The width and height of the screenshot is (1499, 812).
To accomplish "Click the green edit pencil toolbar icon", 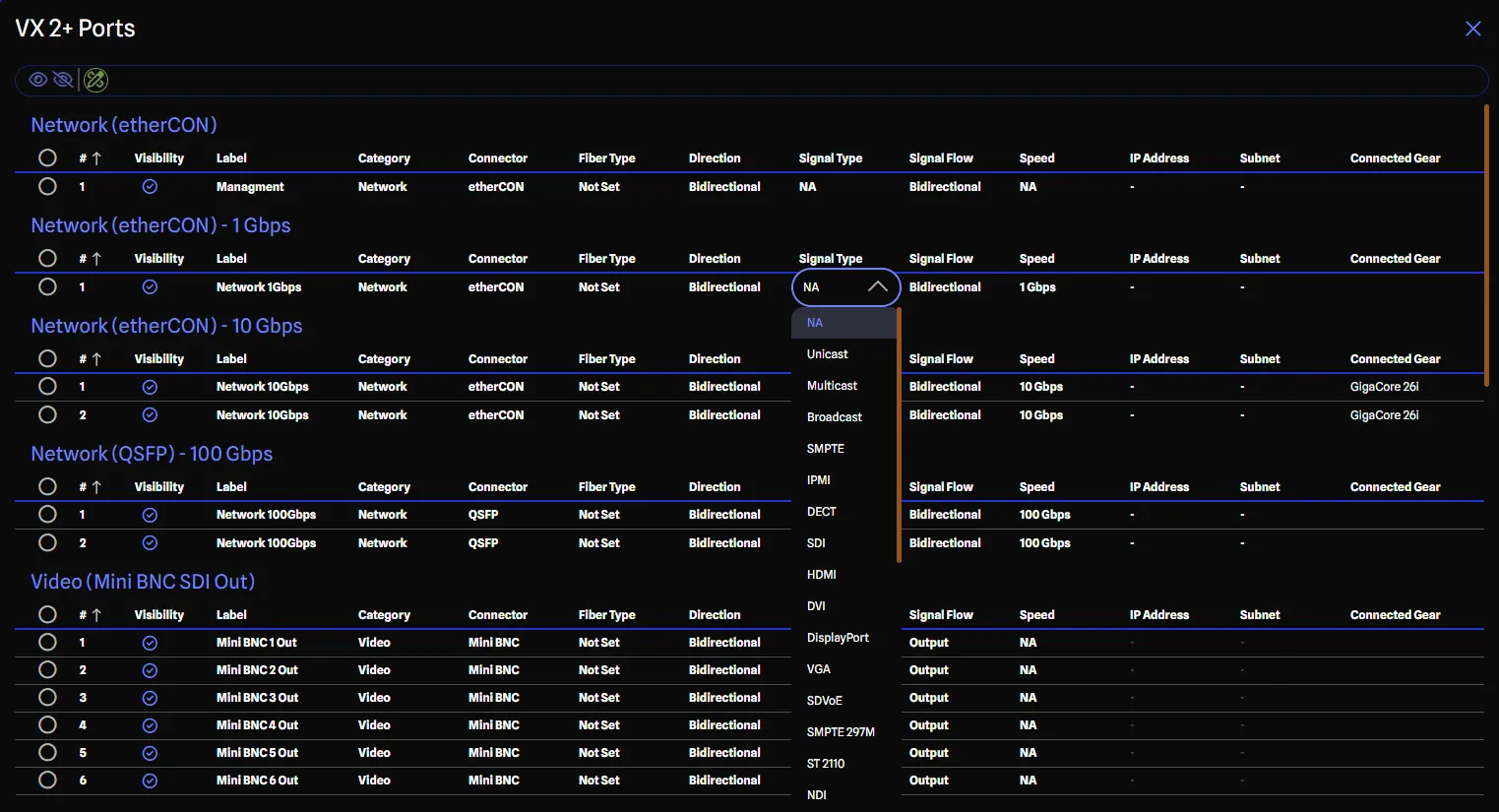I will [x=95, y=80].
